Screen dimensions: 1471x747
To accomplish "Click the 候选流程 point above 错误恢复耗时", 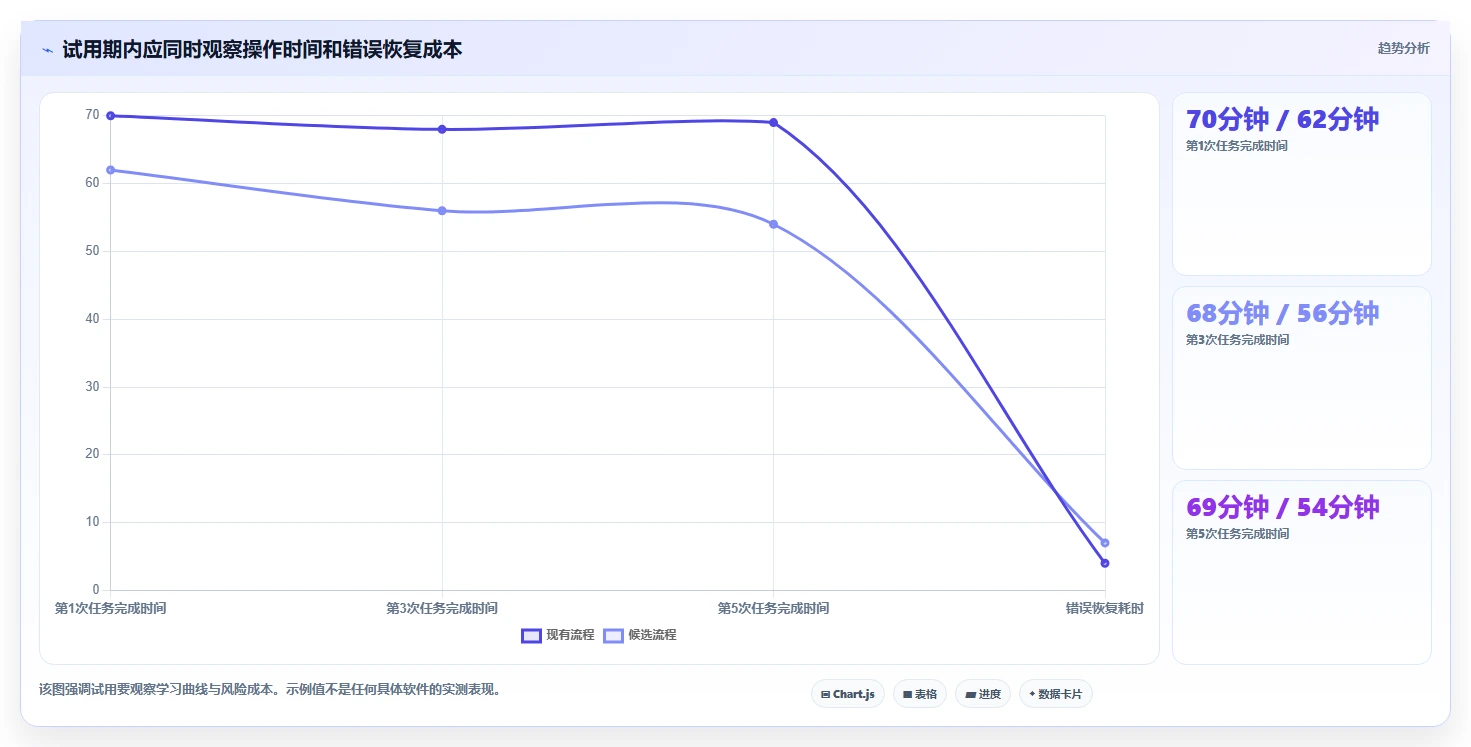I will (x=1105, y=543).
